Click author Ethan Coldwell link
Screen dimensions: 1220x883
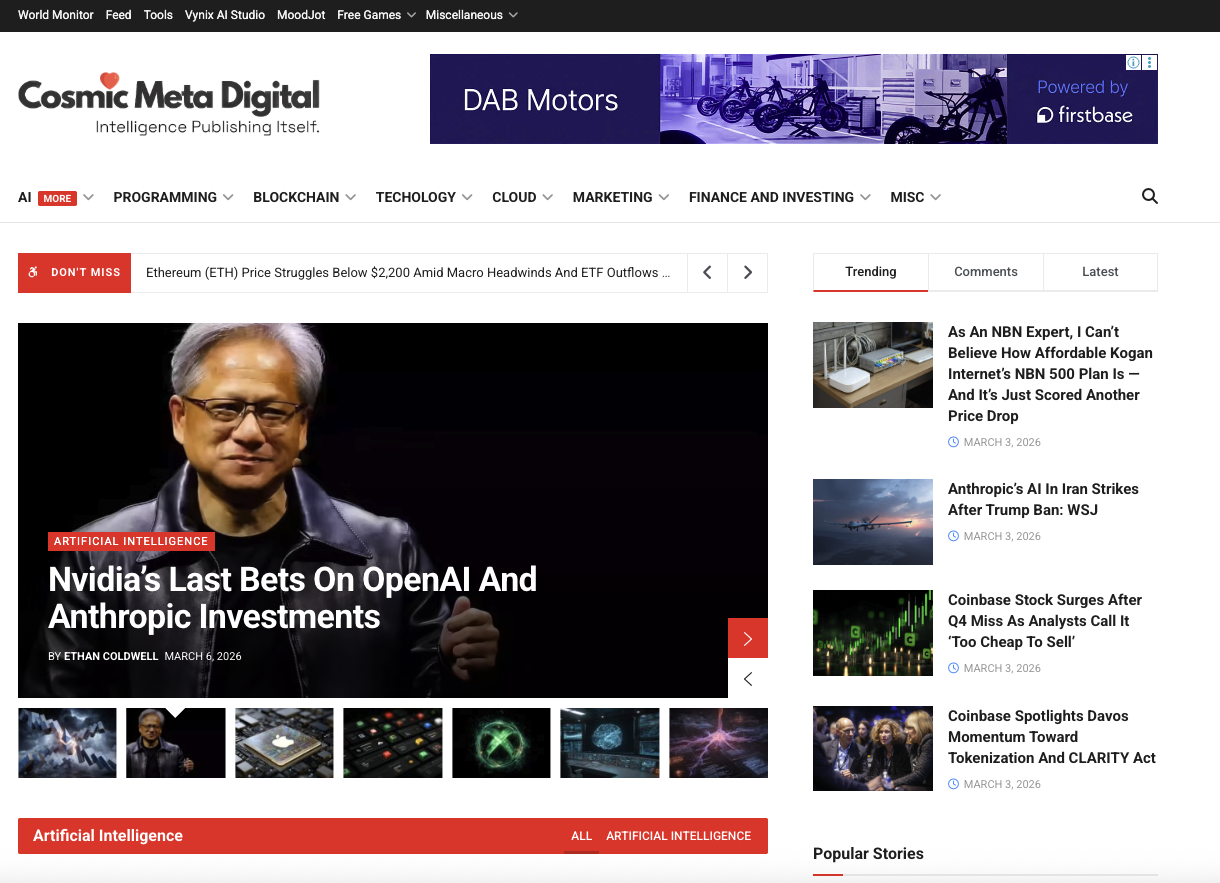tap(111, 656)
